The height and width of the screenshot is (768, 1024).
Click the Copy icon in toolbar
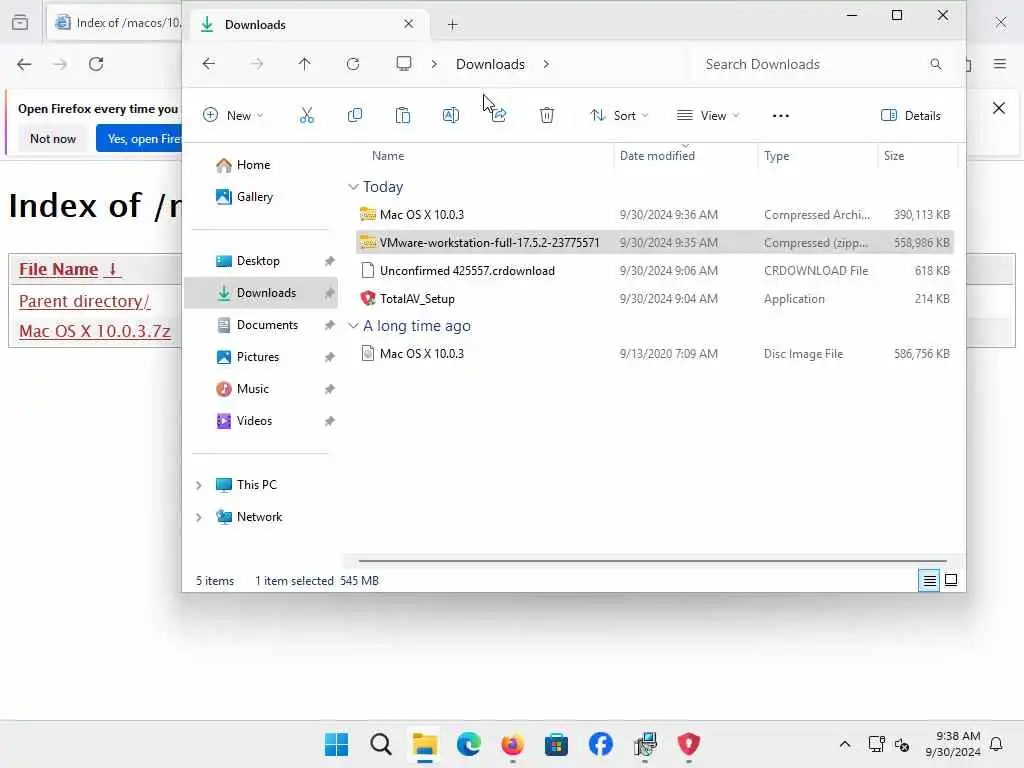[x=355, y=116]
